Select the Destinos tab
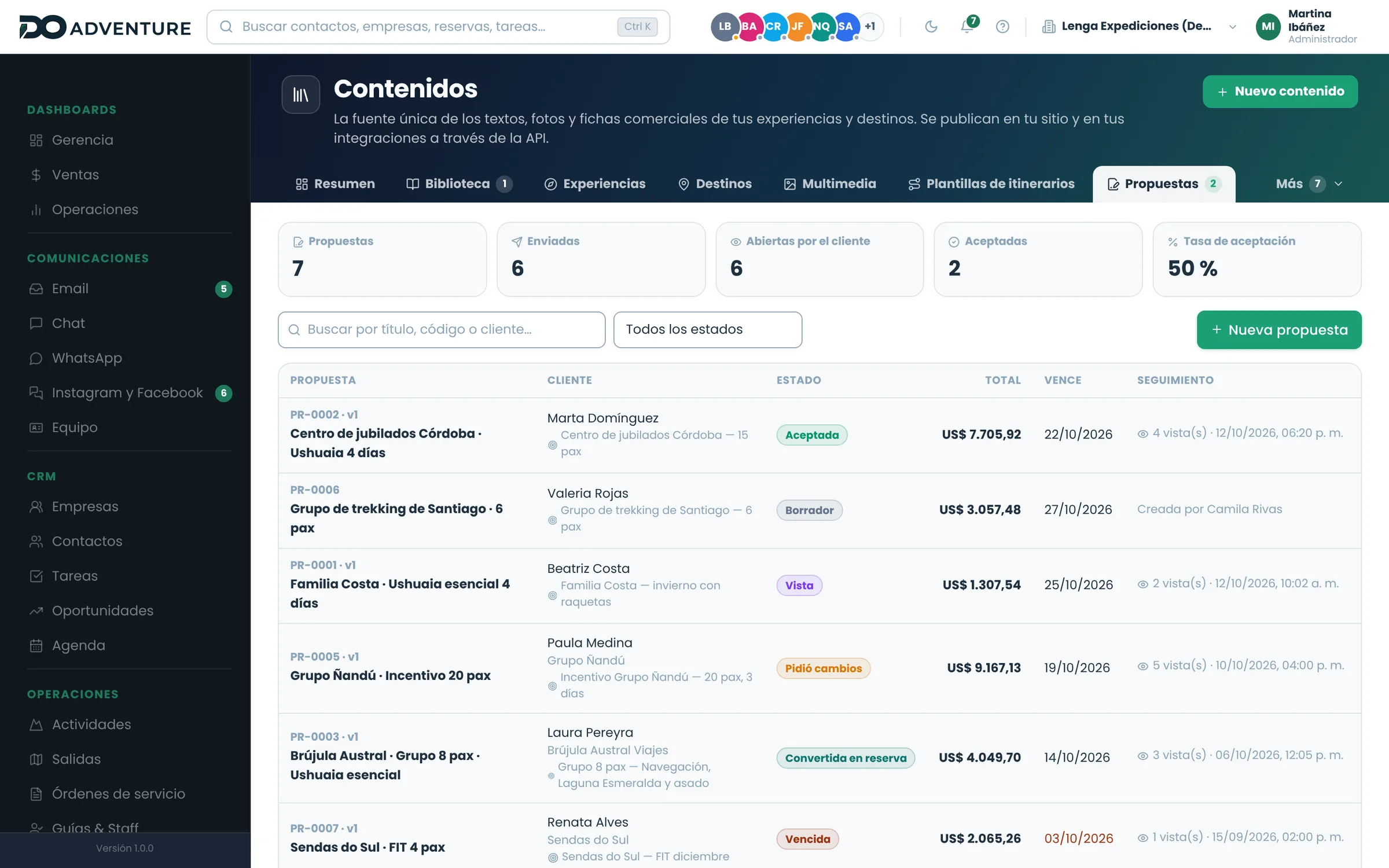 (x=715, y=184)
